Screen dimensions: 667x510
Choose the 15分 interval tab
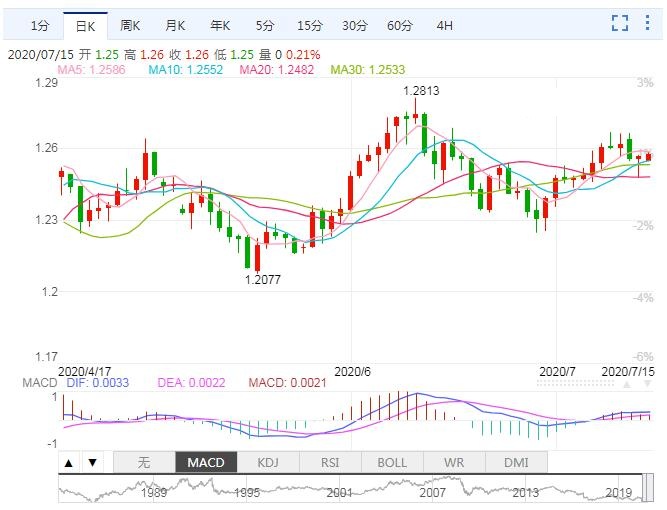pos(309,25)
